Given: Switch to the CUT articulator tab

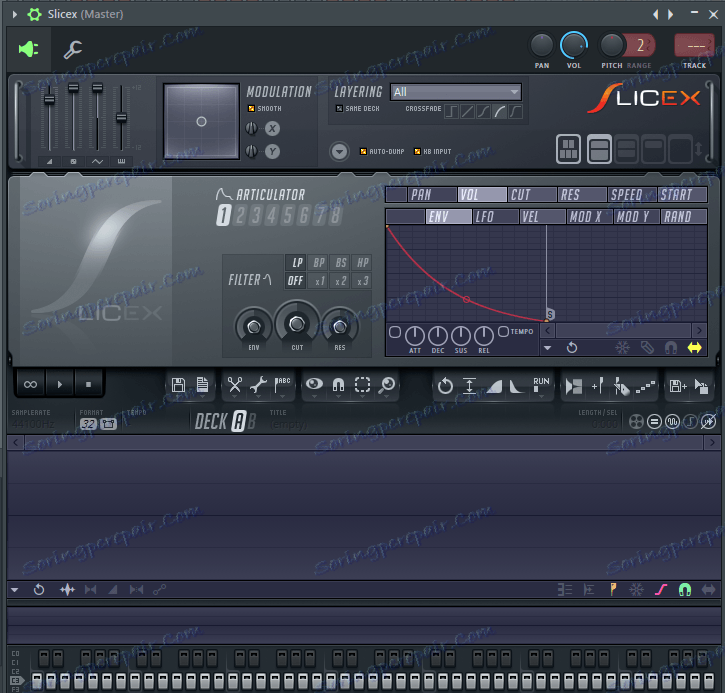Looking at the screenshot, I should (x=521, y=195).
